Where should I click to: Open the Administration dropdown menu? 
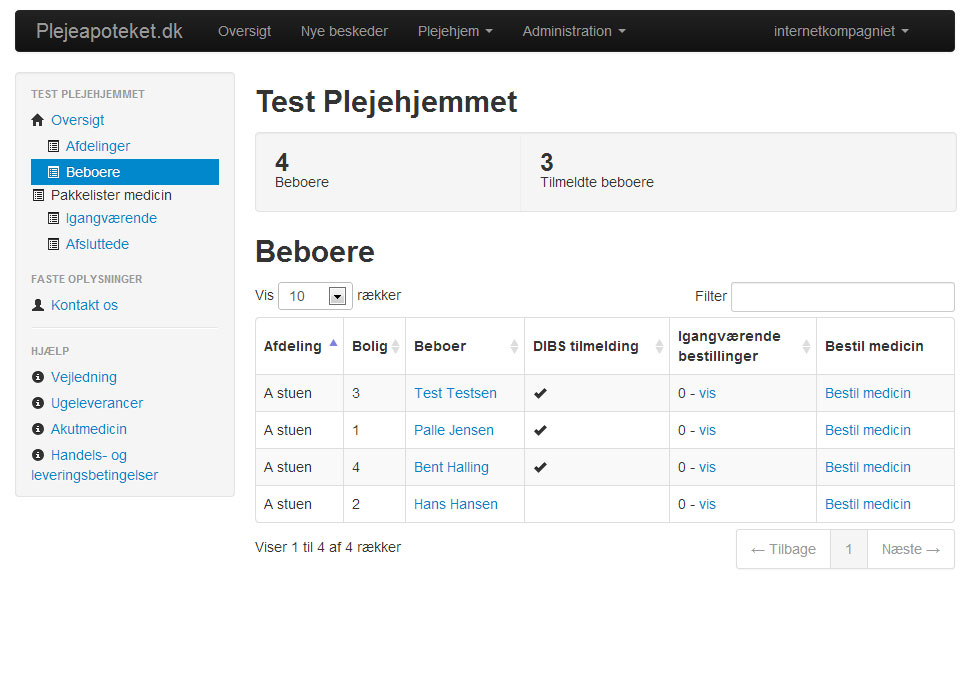click(x=574, y=31)
